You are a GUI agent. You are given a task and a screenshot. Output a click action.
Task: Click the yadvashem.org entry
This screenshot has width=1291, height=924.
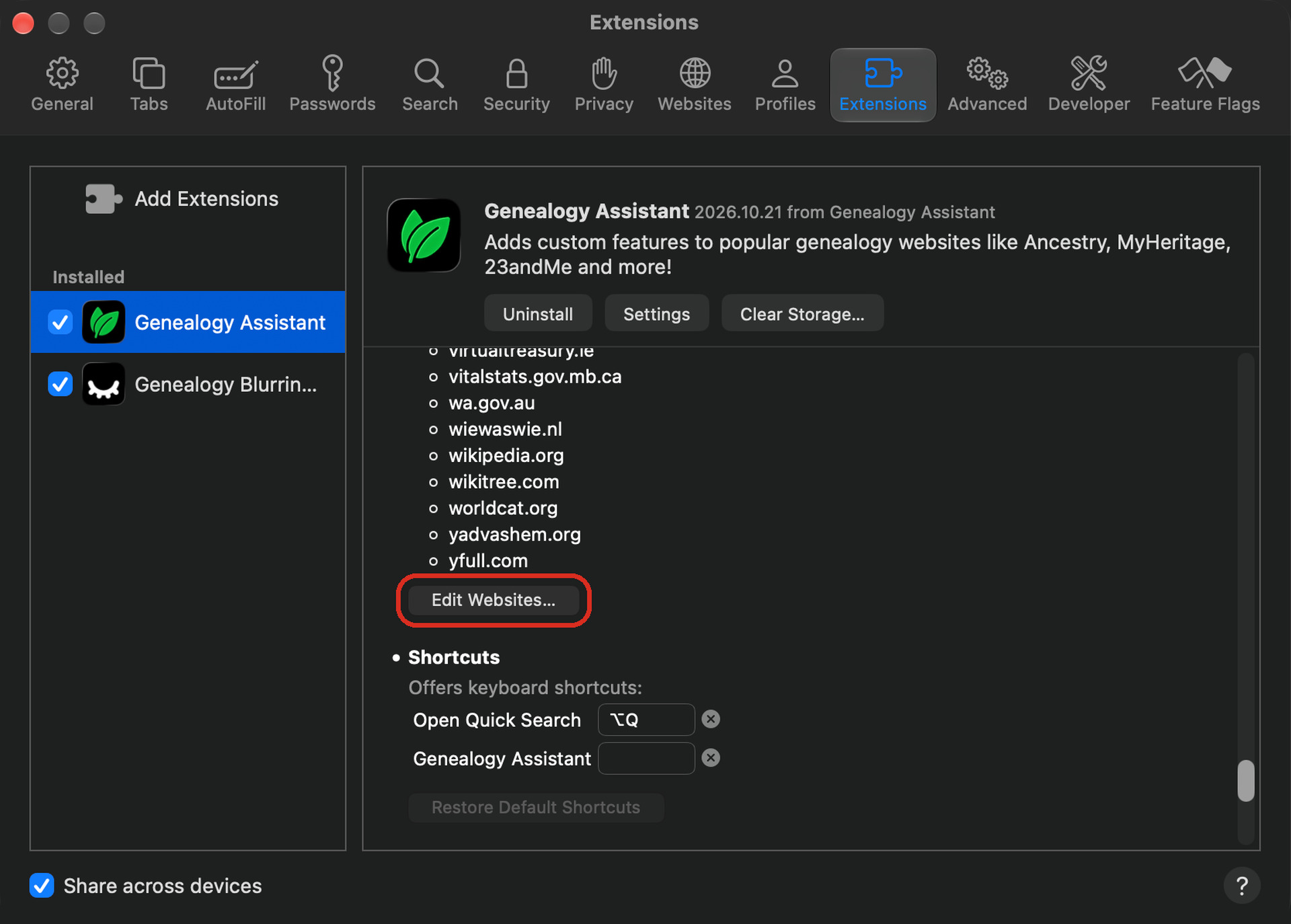pos(514,535)
